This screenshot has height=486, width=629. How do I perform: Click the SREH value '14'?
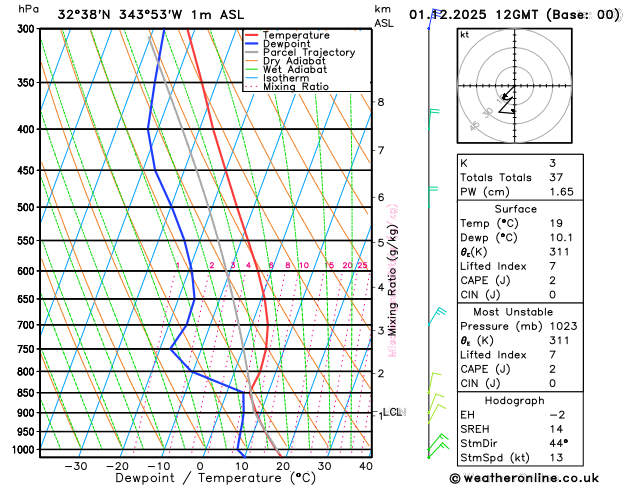[556, 429]
